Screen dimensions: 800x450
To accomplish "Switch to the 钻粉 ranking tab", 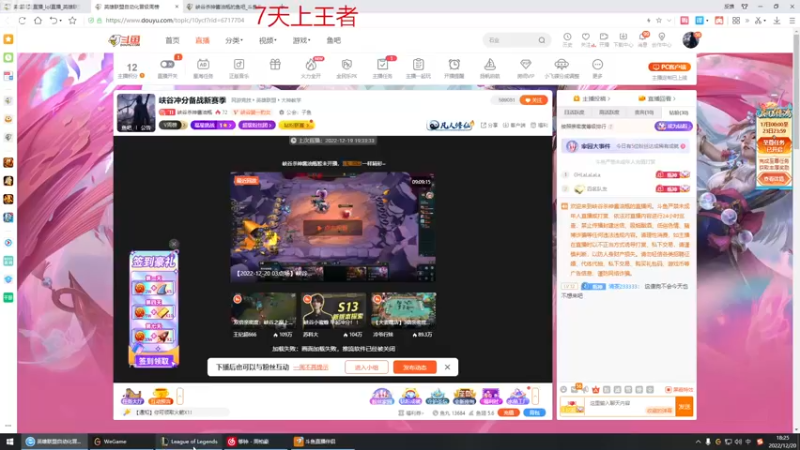I will [678, 112].
